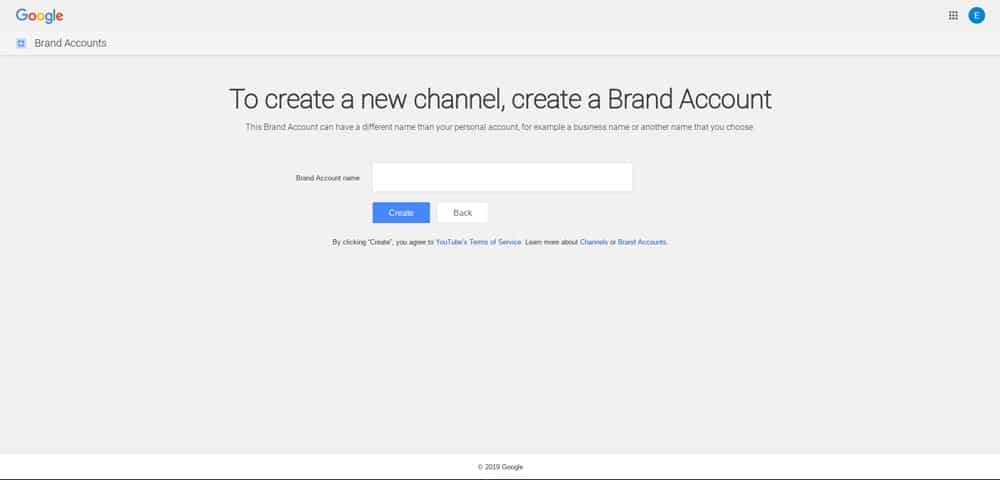Click the Brand Accounts icon
This screenshot has height=480, width=1000.
point(21,43)
